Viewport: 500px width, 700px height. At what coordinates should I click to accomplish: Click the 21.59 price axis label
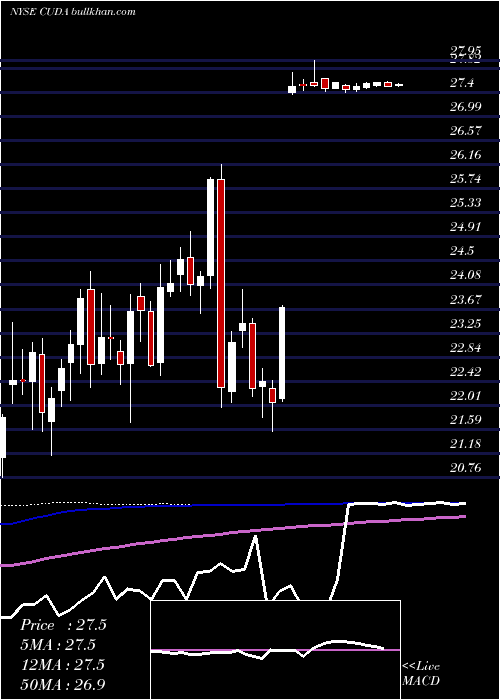click(x=466, y=420)
